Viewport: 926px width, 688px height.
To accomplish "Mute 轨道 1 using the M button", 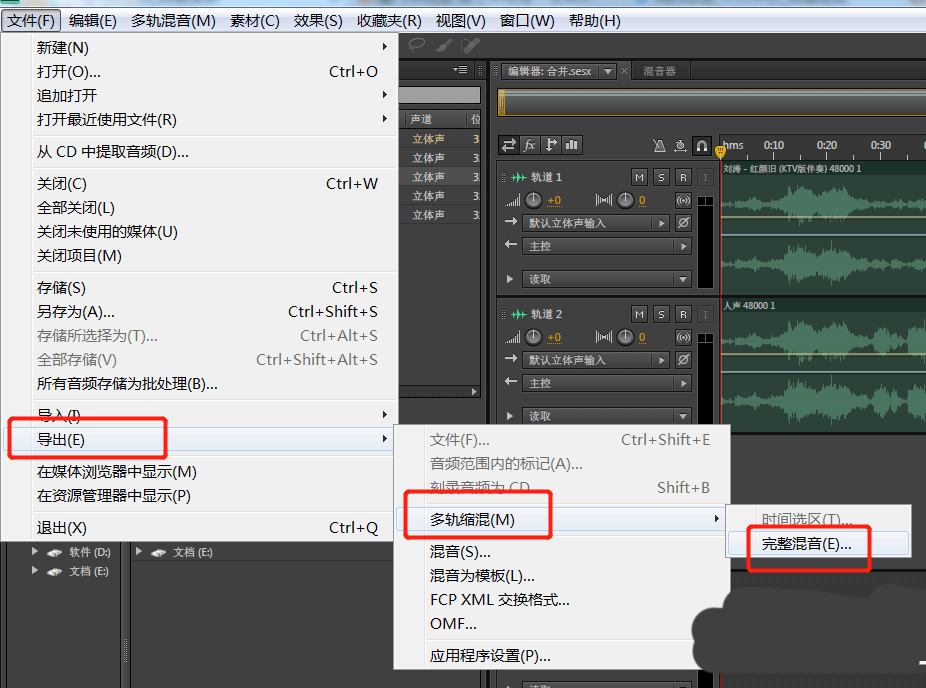I will point(640,177).
